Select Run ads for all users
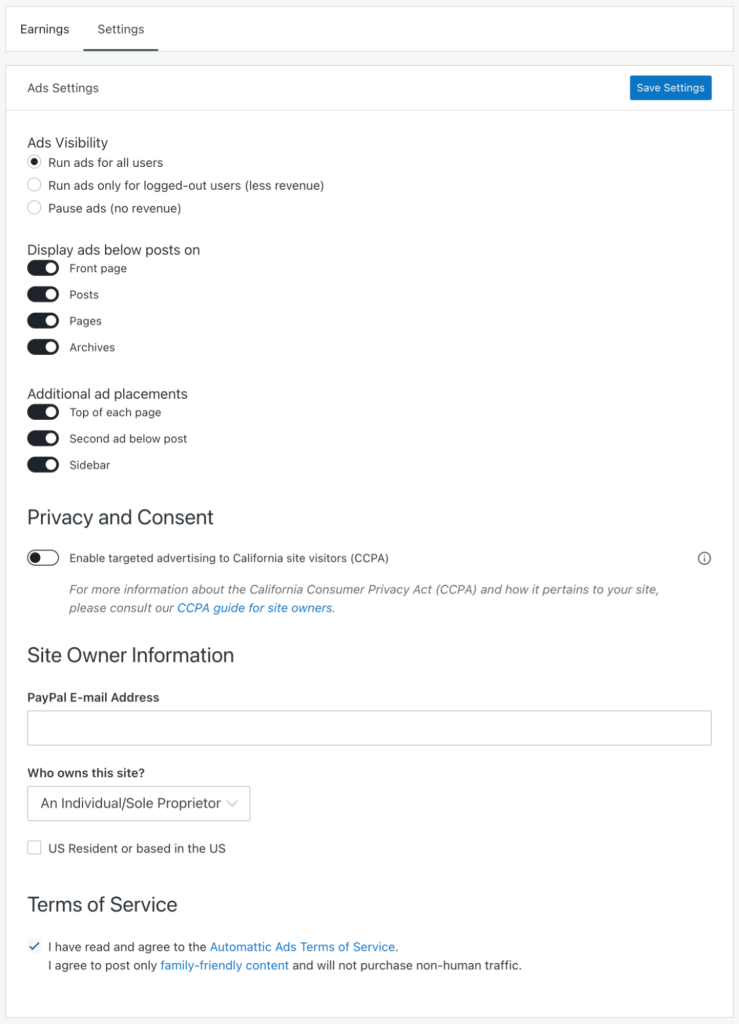Screen dimensions: 739x1024 (34, 162)
